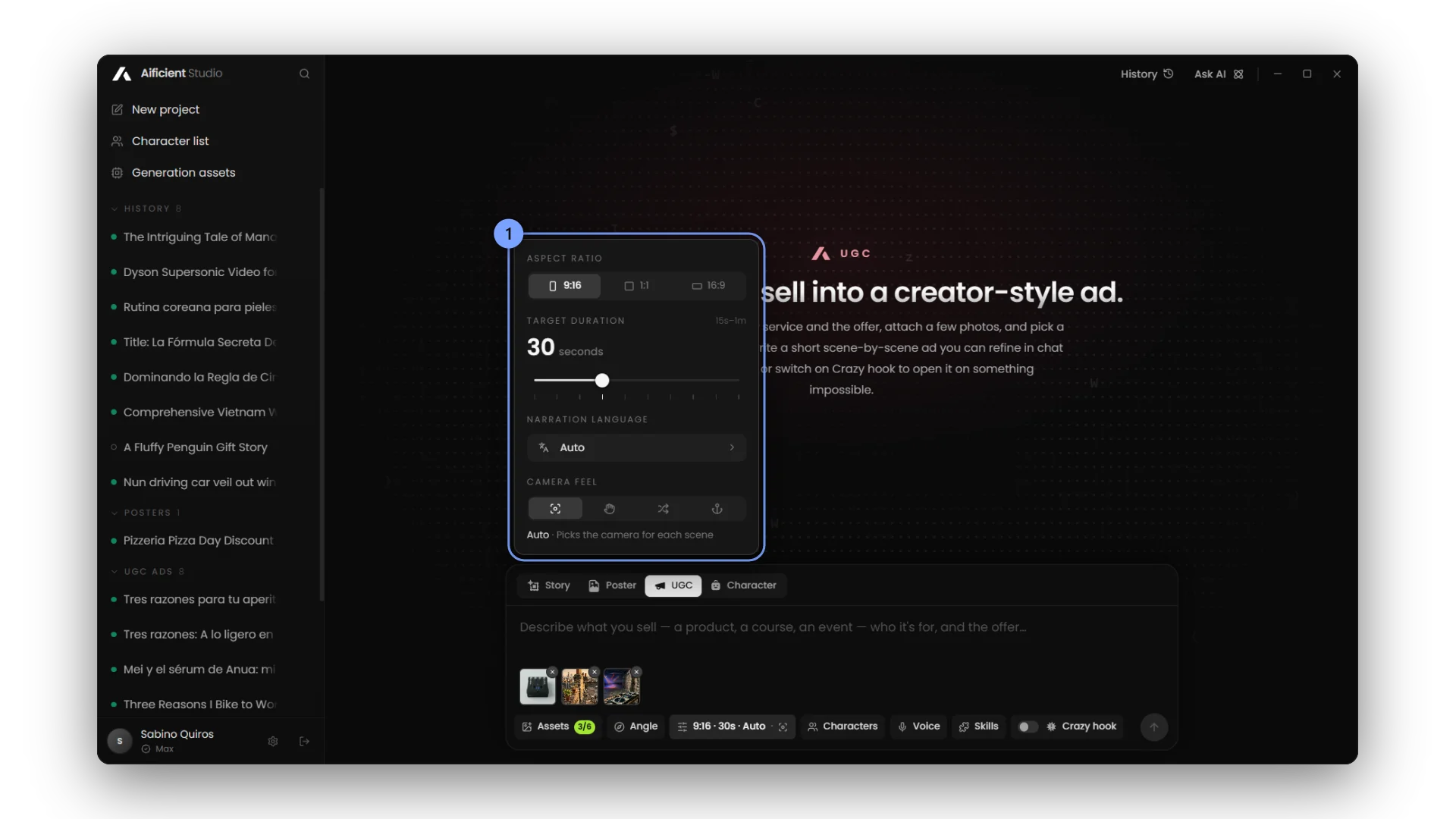
Task: Click the target duration slider handle
Action: [x=602, y=381]
